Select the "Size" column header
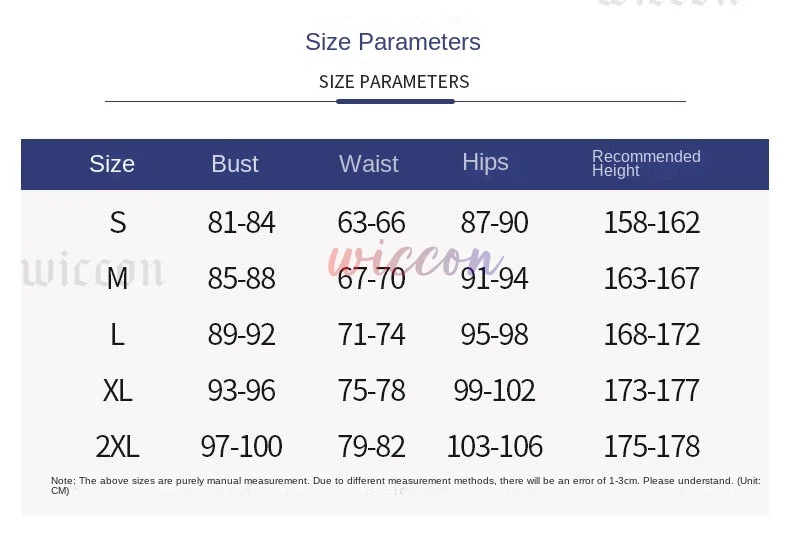The width and height of the screenshot is (790, 536). (x=112, y=164)
